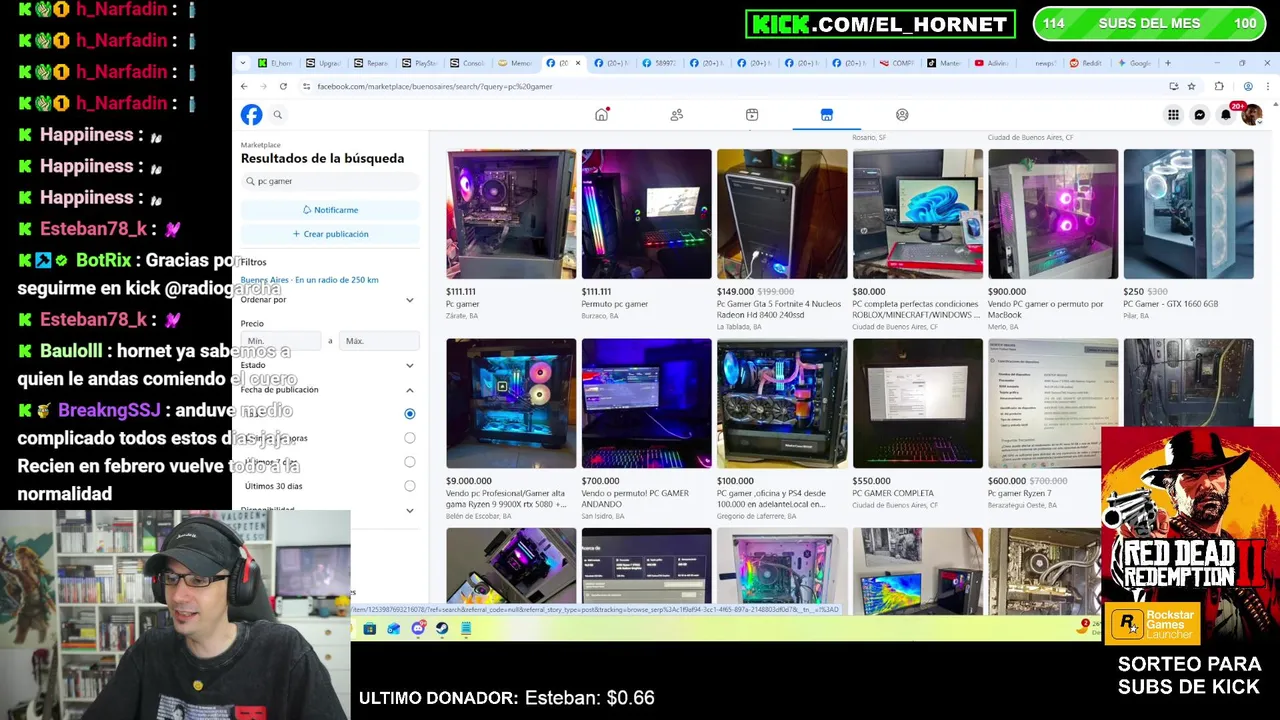Select the Últimos 30 días radio button
The width and height of the screenshot is (1280, 720).
point(410,486)
